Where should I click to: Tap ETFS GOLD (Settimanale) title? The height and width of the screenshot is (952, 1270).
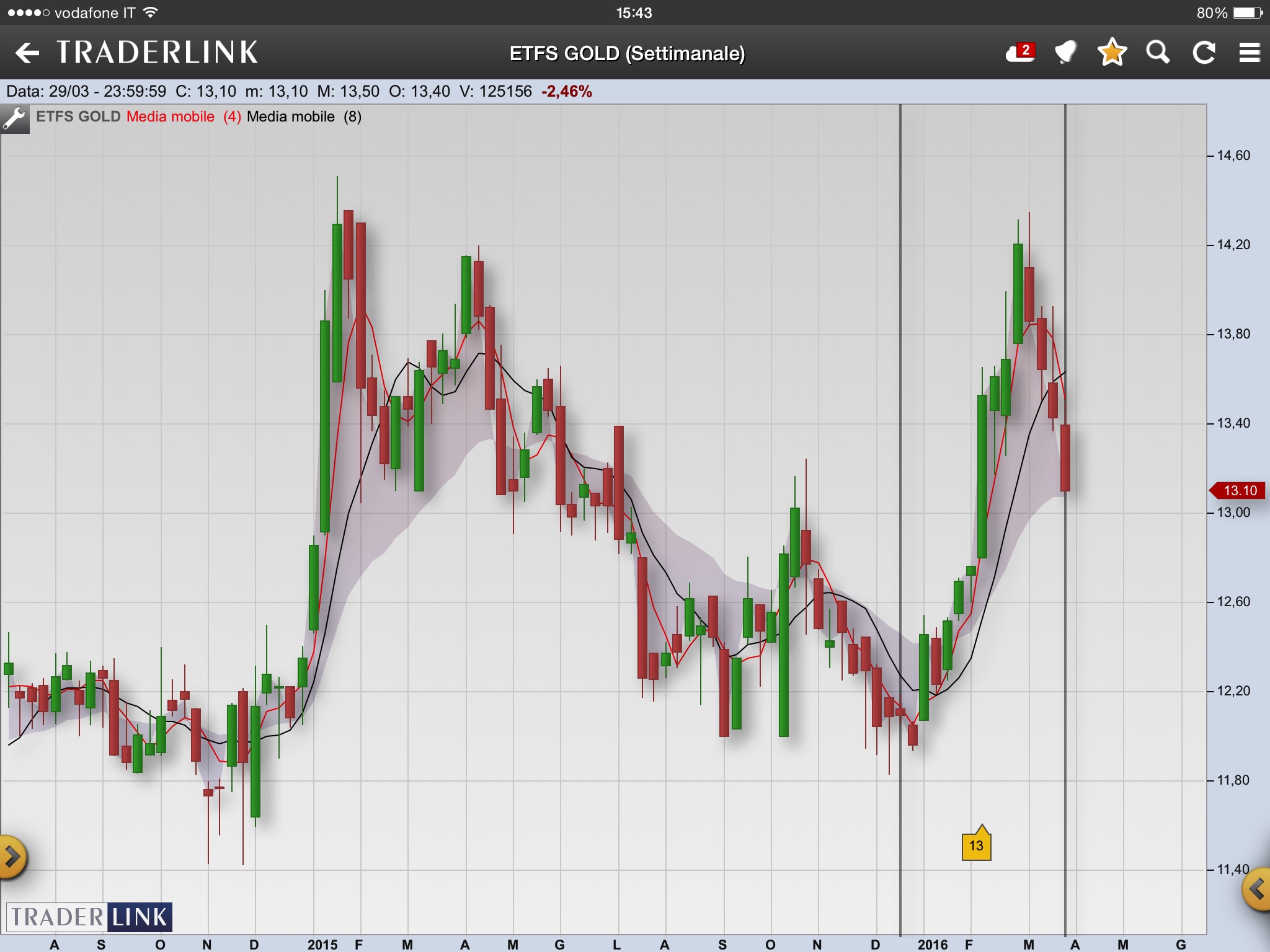pos(627,53)
